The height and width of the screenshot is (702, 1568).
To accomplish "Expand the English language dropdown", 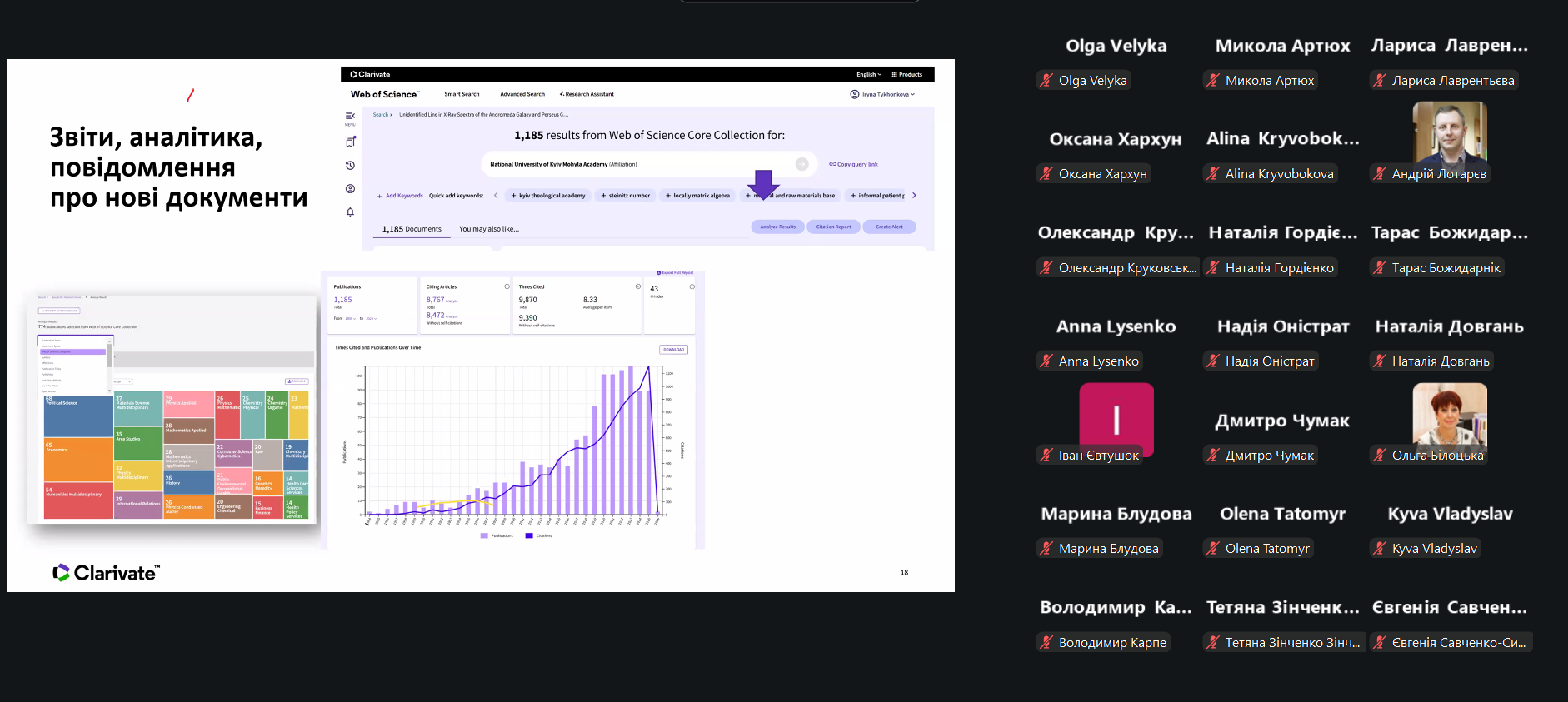I will (868, 75).
